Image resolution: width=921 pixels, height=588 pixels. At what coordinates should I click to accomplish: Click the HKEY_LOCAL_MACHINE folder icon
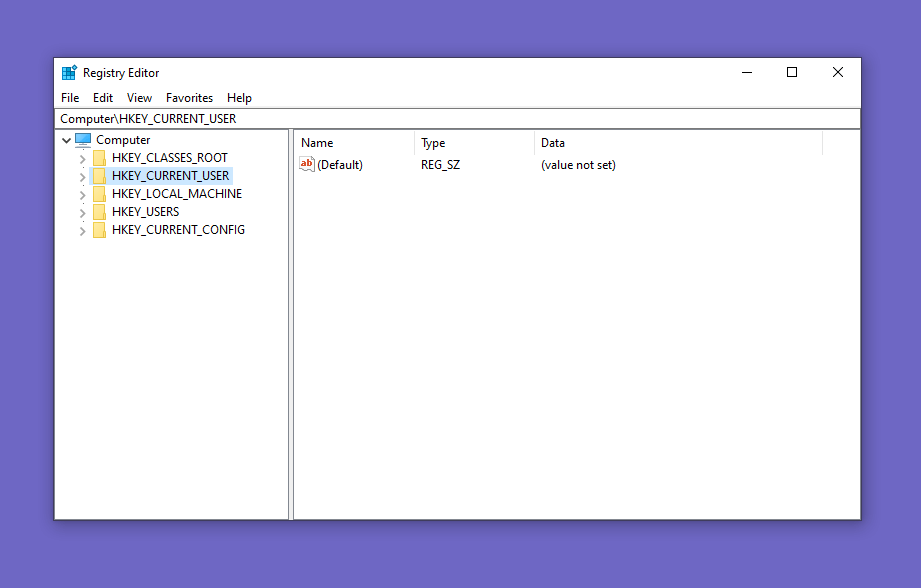click(99, 194)
